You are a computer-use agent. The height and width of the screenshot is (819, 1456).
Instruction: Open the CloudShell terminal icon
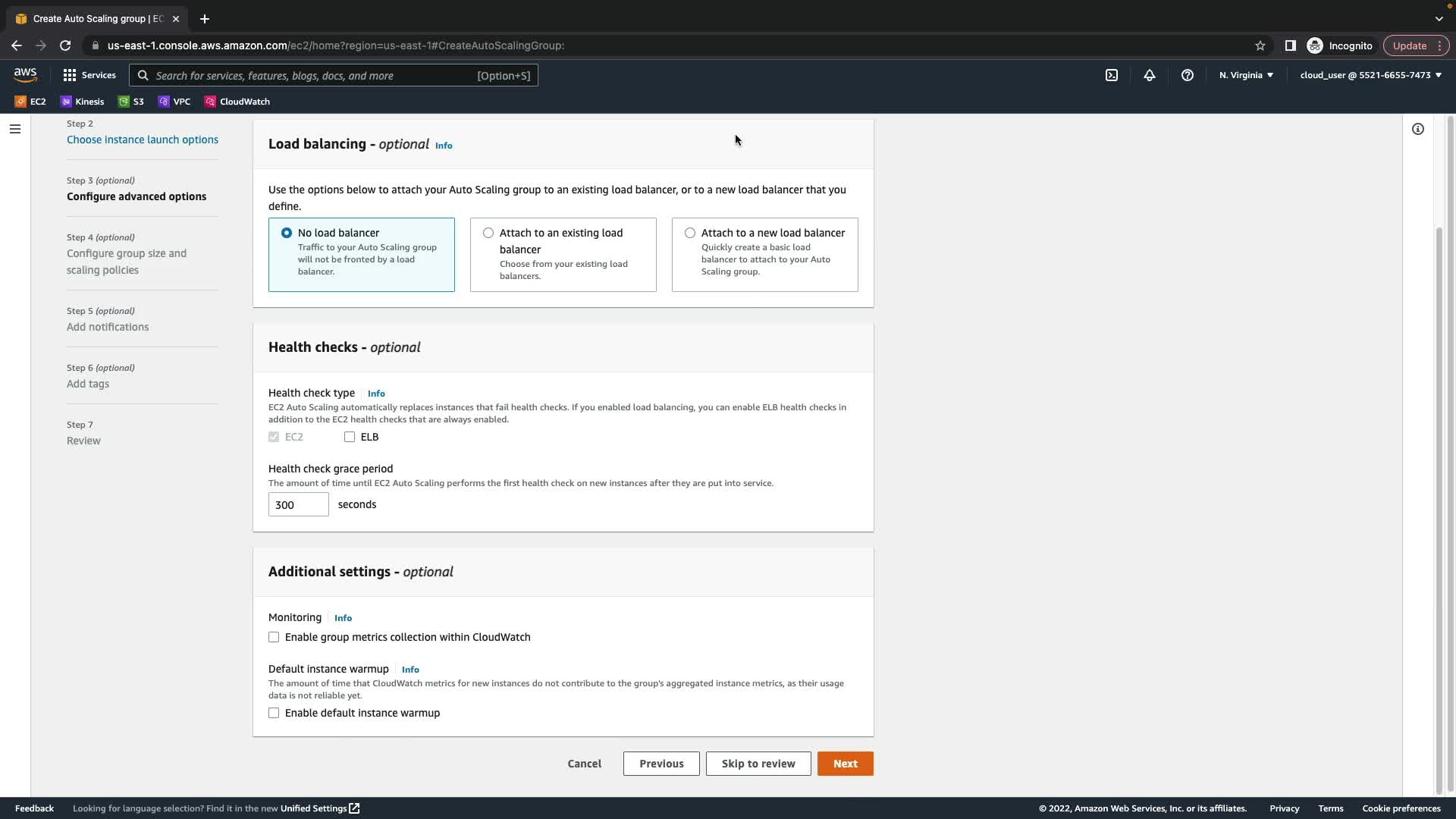[1112, 75]
